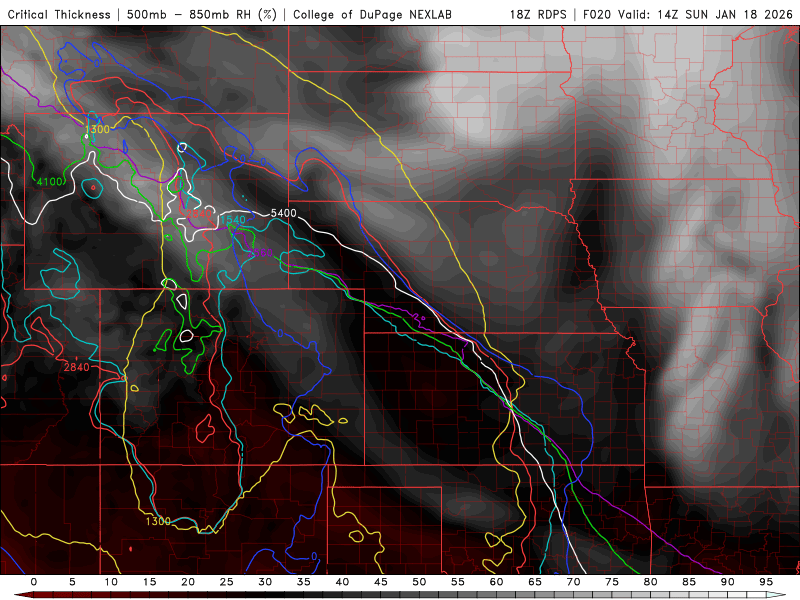Image resolution: width=800 pixels, height=600 pixels.
Task: Click the "70" value on the color scale
Action: pyautogui.click(x=573, y=582)
